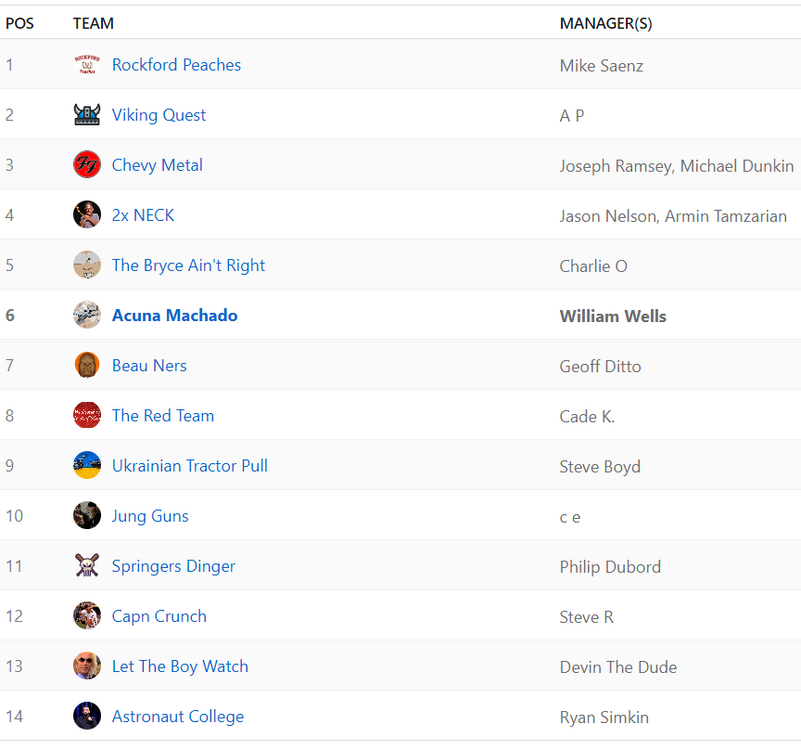801x750 pixels.
Task: Click the Acuna Machado team avatar
Action: [87, 315]
